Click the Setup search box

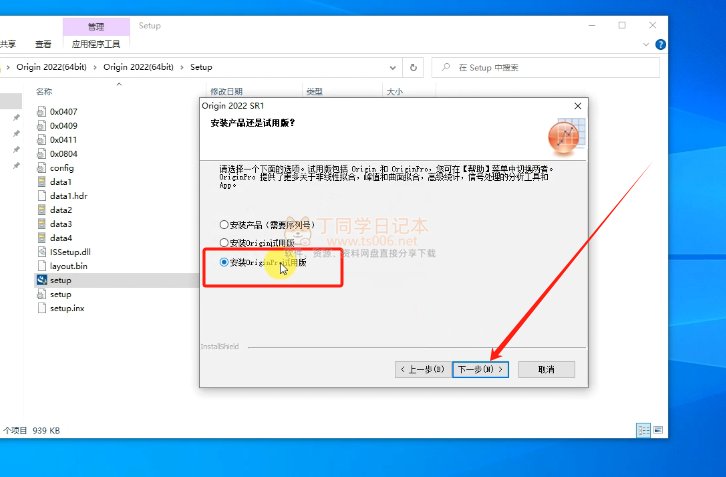pos(545,68)
